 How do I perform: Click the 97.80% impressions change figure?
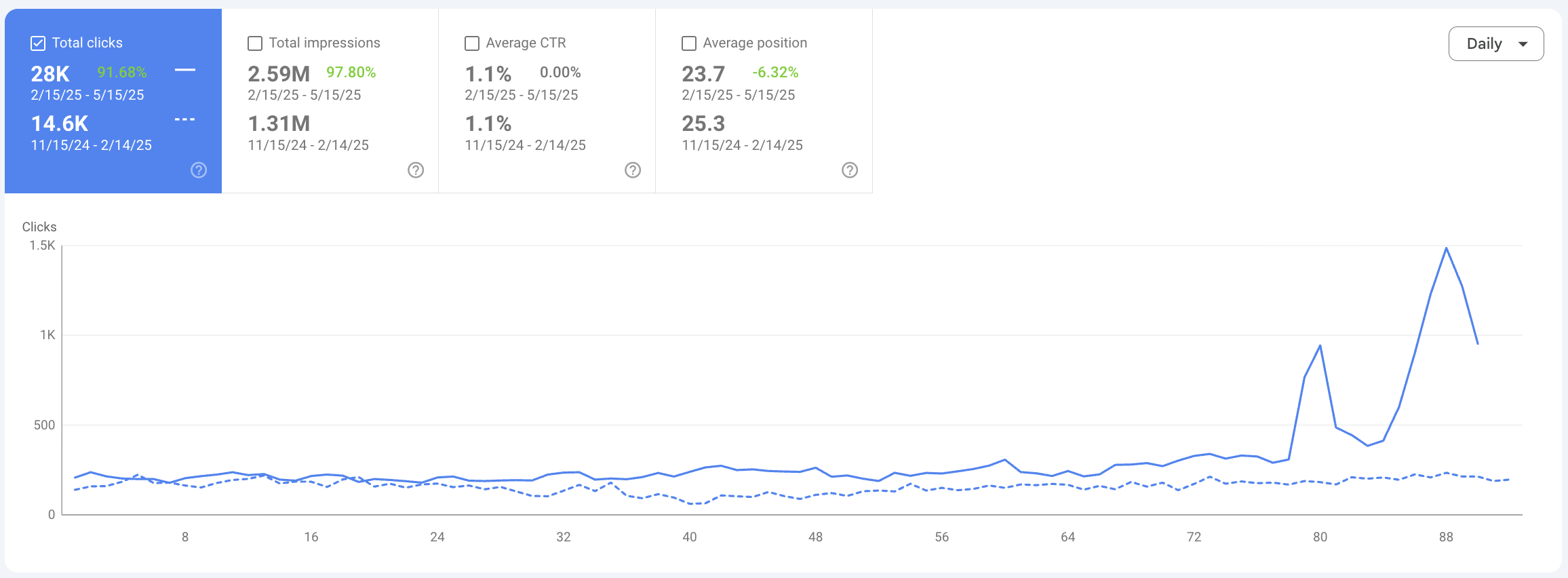[x=351, y=73]
